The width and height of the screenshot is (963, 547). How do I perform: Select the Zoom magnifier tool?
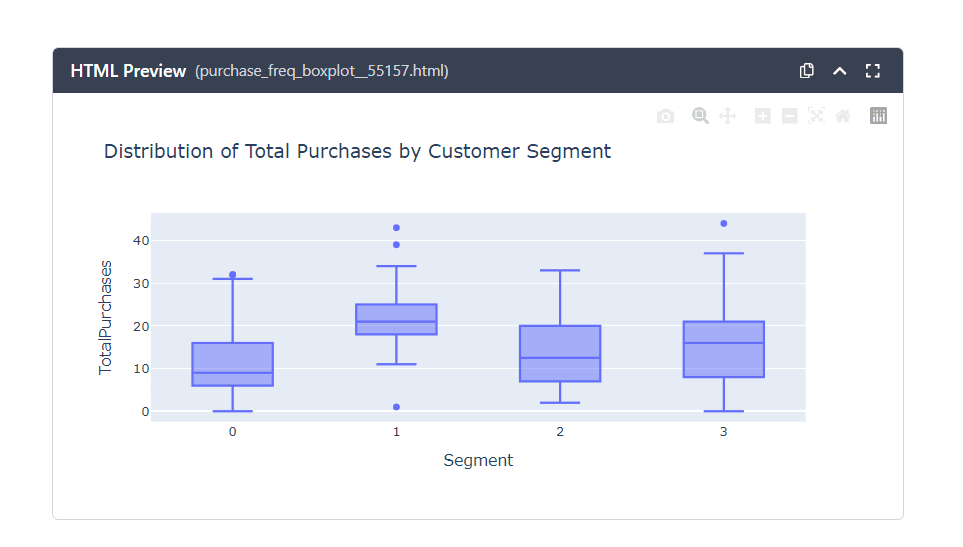701,116
